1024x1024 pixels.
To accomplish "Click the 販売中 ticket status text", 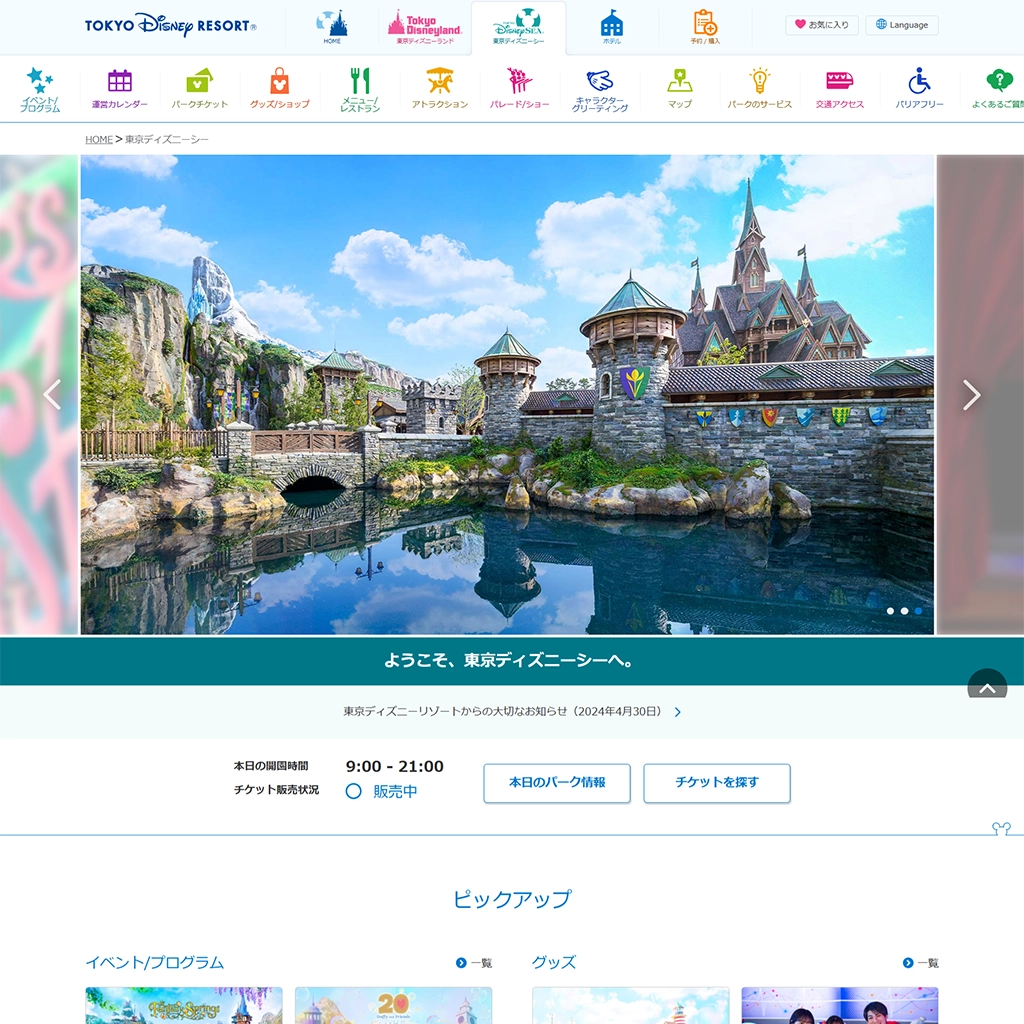I will tap(395, 792).
